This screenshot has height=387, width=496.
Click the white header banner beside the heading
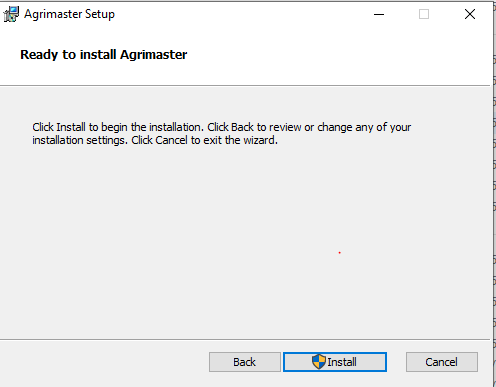pyautogui.click(x=333, y=55)
